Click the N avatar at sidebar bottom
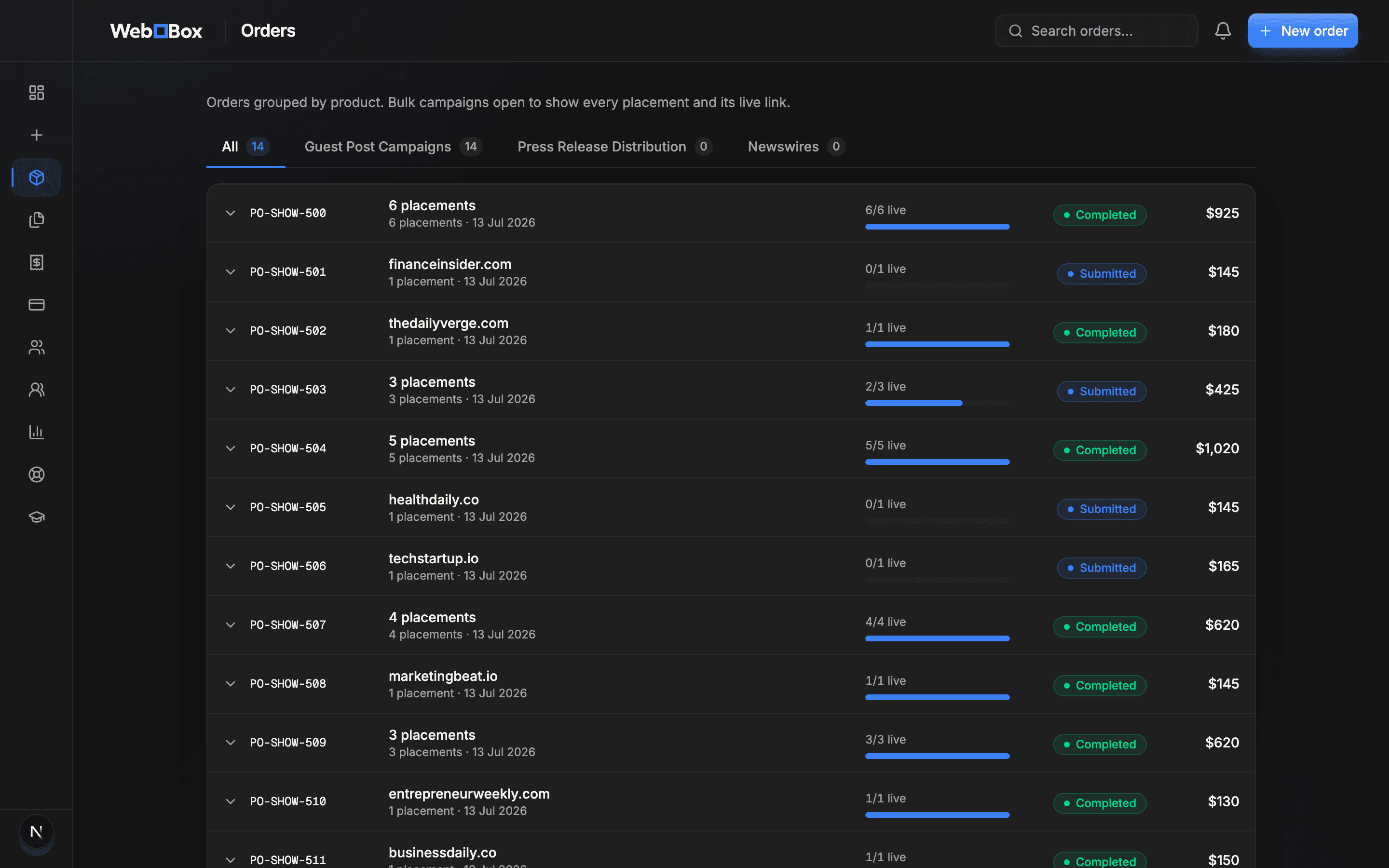Image resolution: width=1389 pixels, height=868 pixels. pos(36,832)
